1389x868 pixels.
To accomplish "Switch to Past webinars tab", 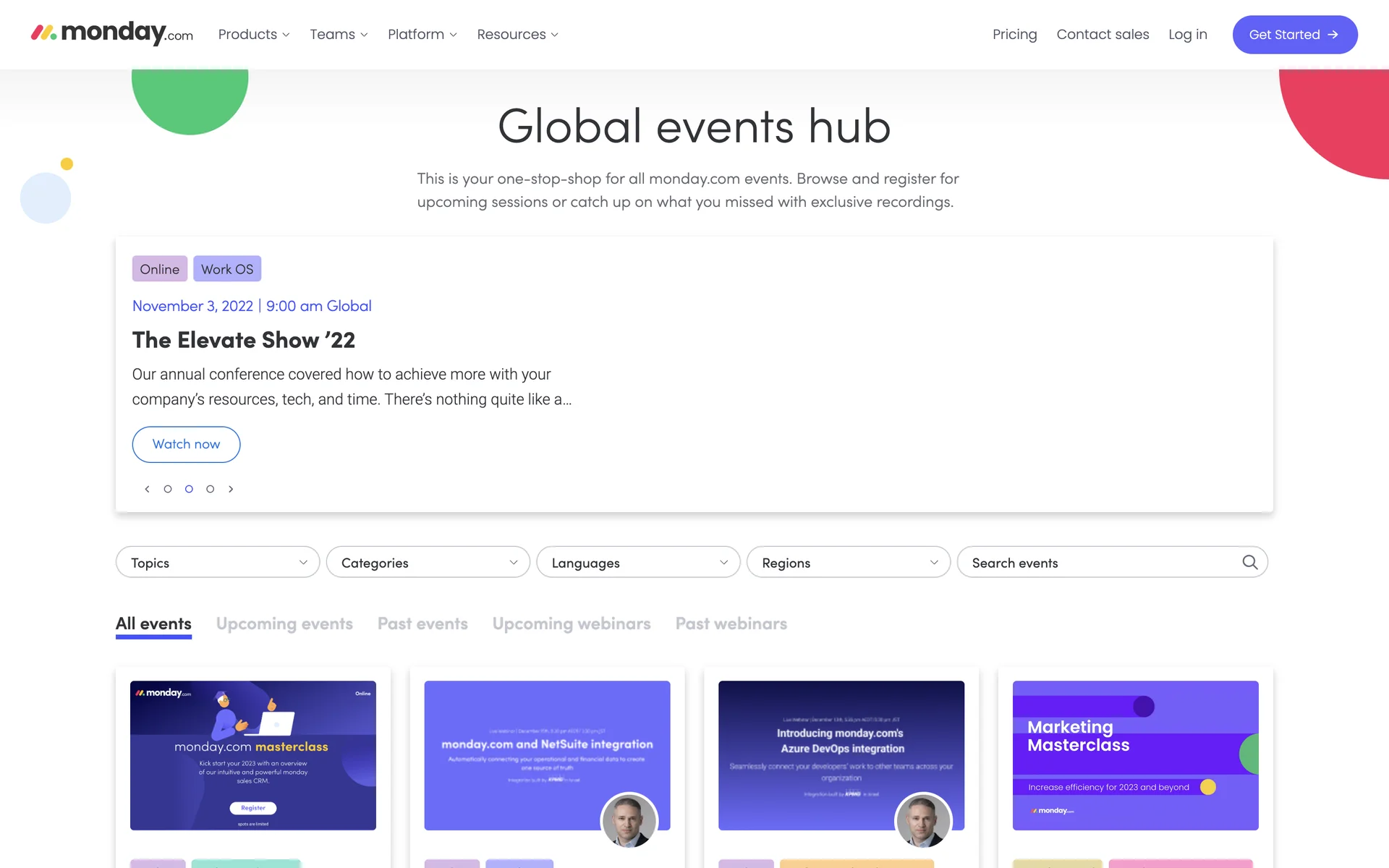I will point(731,624).
